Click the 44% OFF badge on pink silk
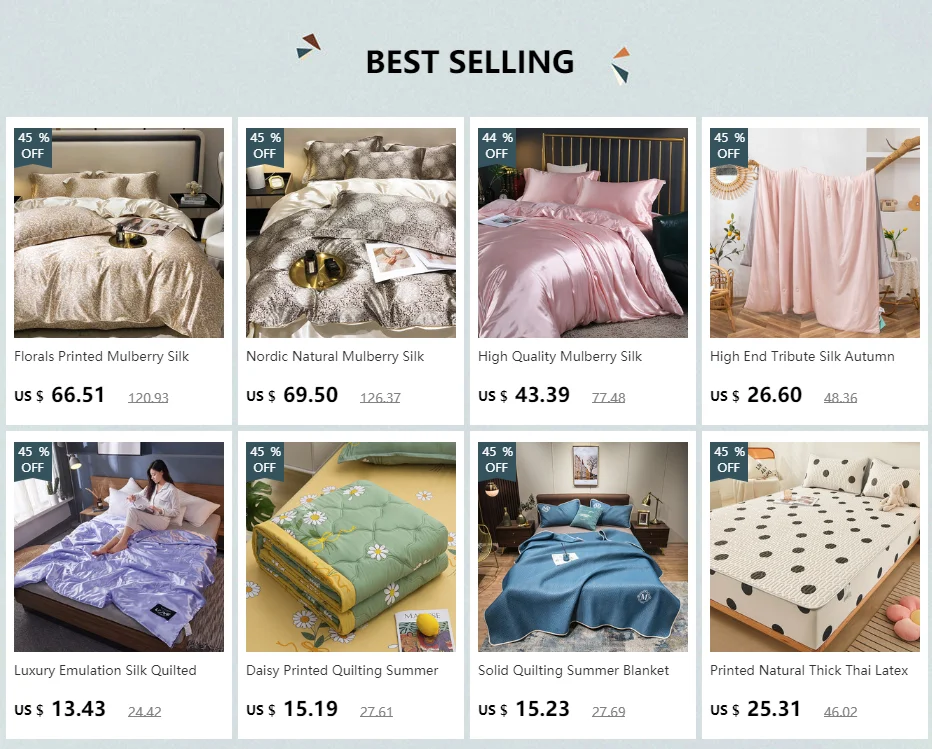This screenshot has height=749, width=932. [x=497, y=146]
